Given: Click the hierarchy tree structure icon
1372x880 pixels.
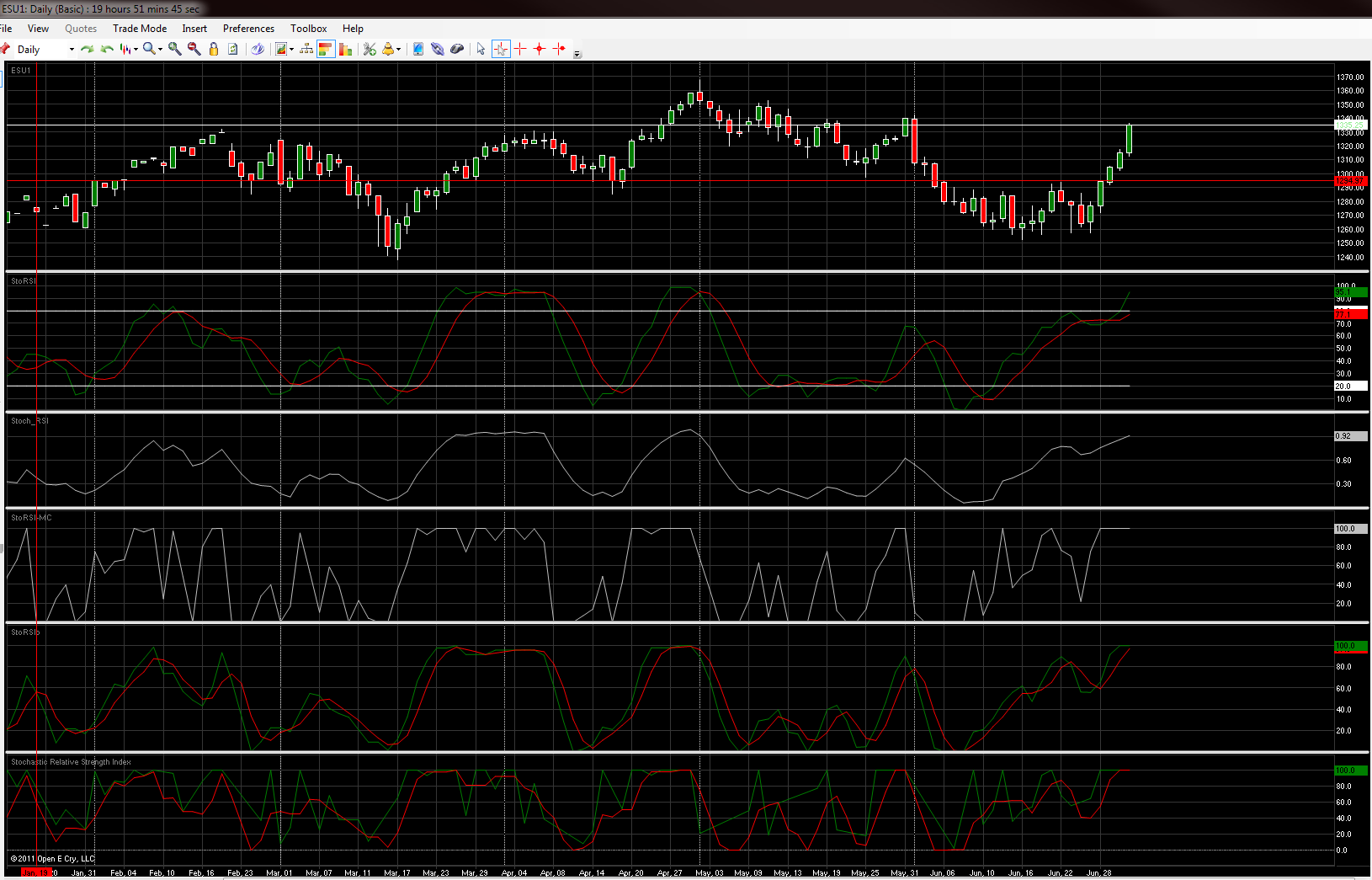Looking at the screenshot, I should pyautogui.click(x=306, y=50).
